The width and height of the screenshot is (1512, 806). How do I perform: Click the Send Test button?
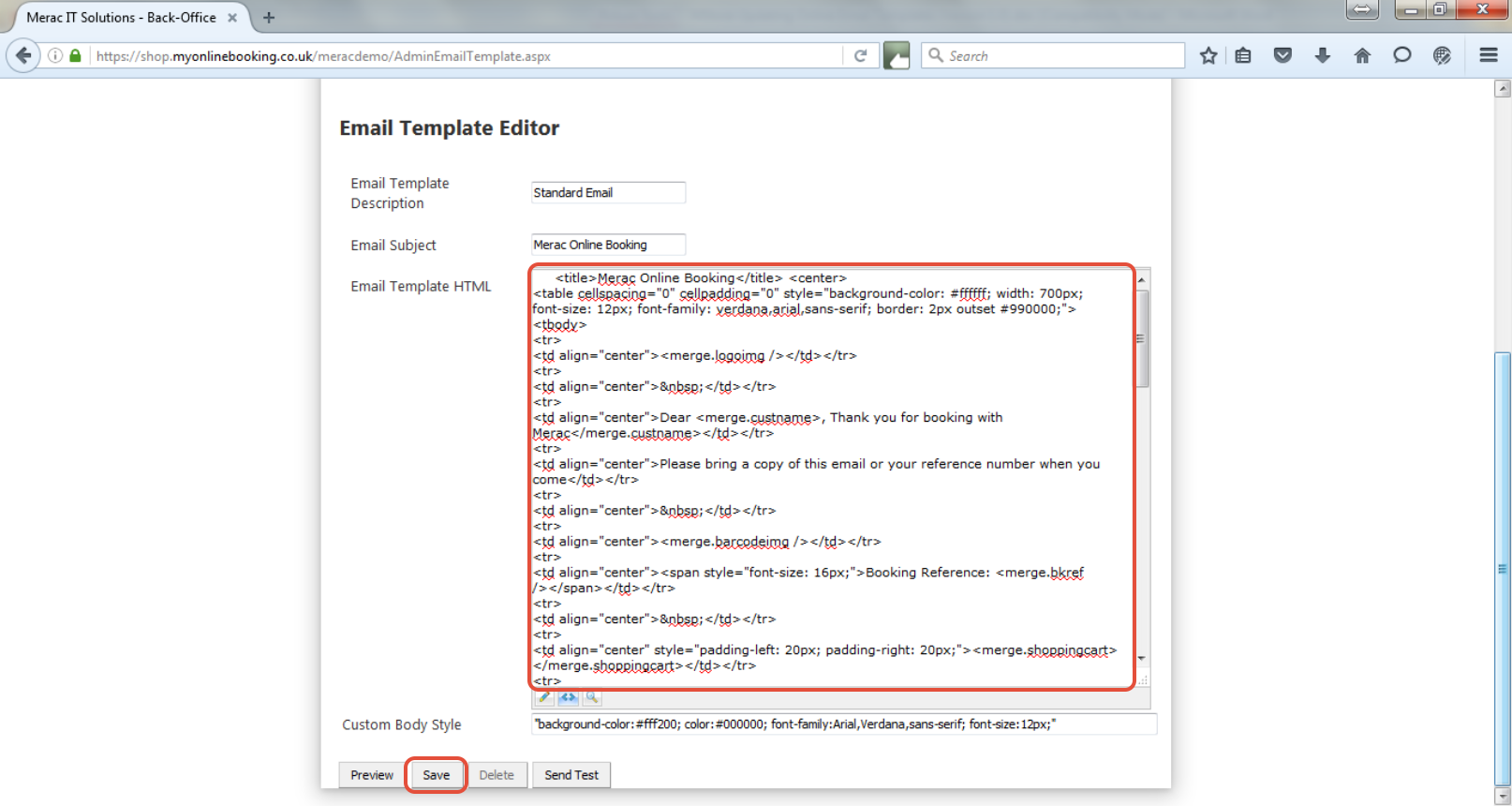click(x=571, y=775)
